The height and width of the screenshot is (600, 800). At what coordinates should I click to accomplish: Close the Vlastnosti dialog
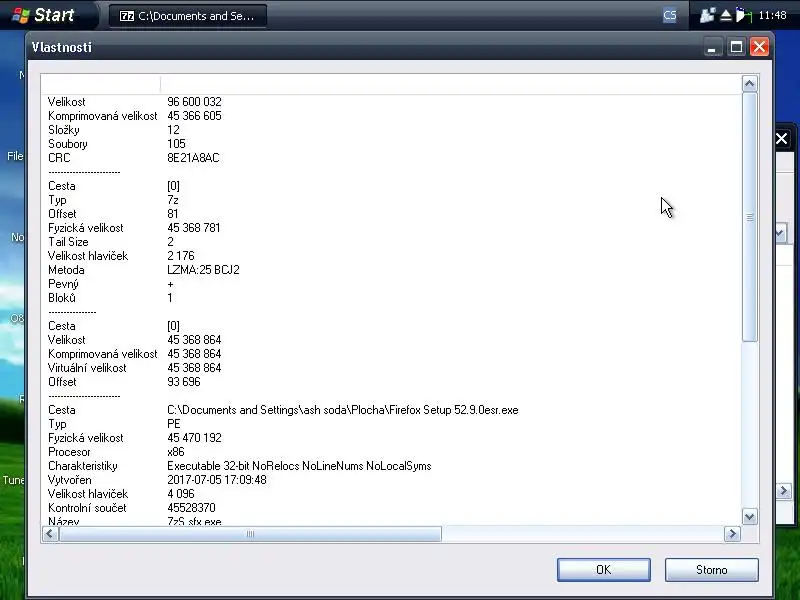coord(759,47)
